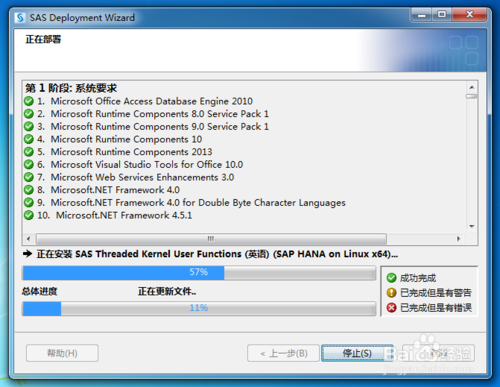This screenshot has height=387, width=500.
Task: Click the '已完成但是有错误' legend text
Action: 436,307
